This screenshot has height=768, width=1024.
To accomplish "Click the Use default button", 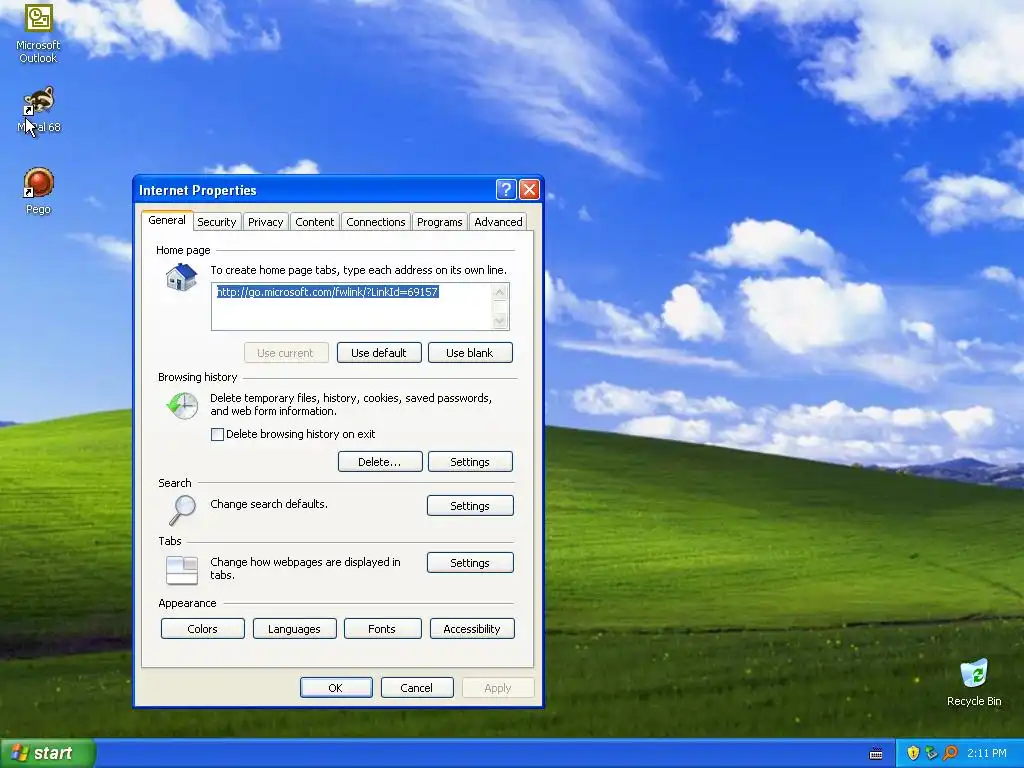I will click(379, 353).
